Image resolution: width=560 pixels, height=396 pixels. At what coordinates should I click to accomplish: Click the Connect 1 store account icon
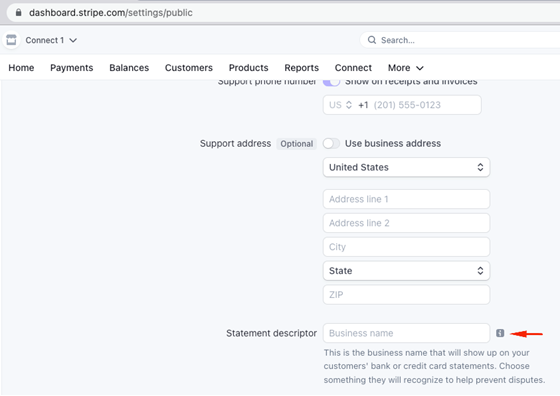tap(11, 40)
